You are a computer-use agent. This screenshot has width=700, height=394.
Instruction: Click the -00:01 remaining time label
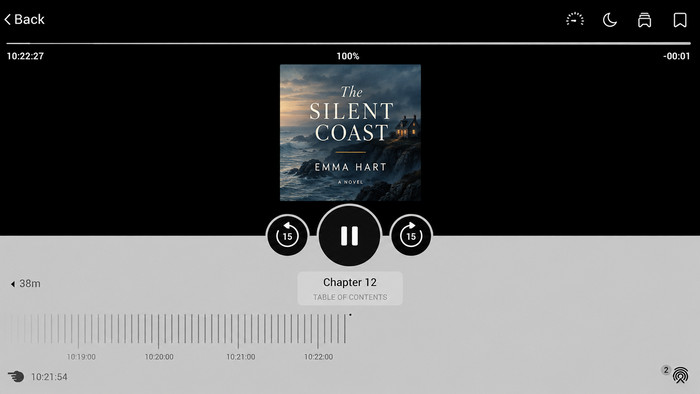[676, 56]
